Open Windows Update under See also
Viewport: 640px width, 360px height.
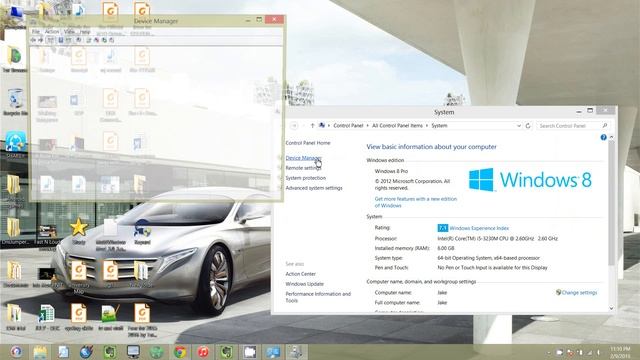[x=304, y=284]
